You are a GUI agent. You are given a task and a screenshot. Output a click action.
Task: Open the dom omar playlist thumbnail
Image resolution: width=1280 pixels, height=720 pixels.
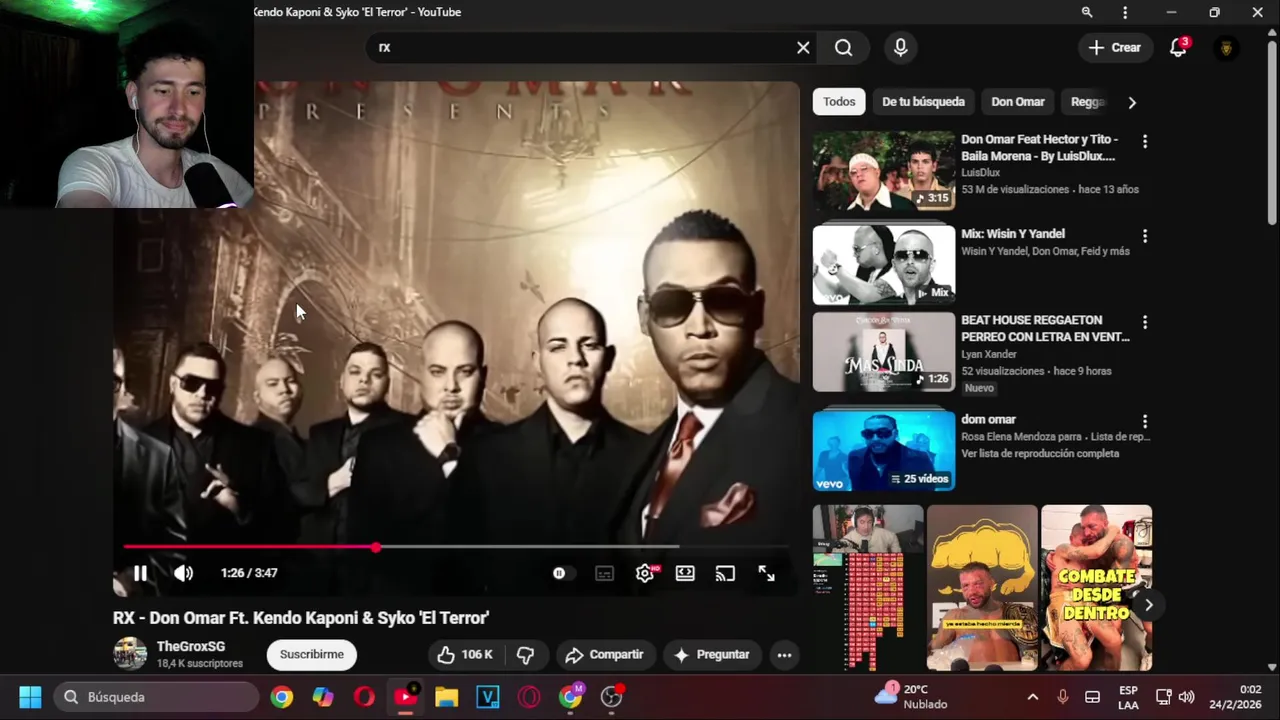(x=884, y=451)
